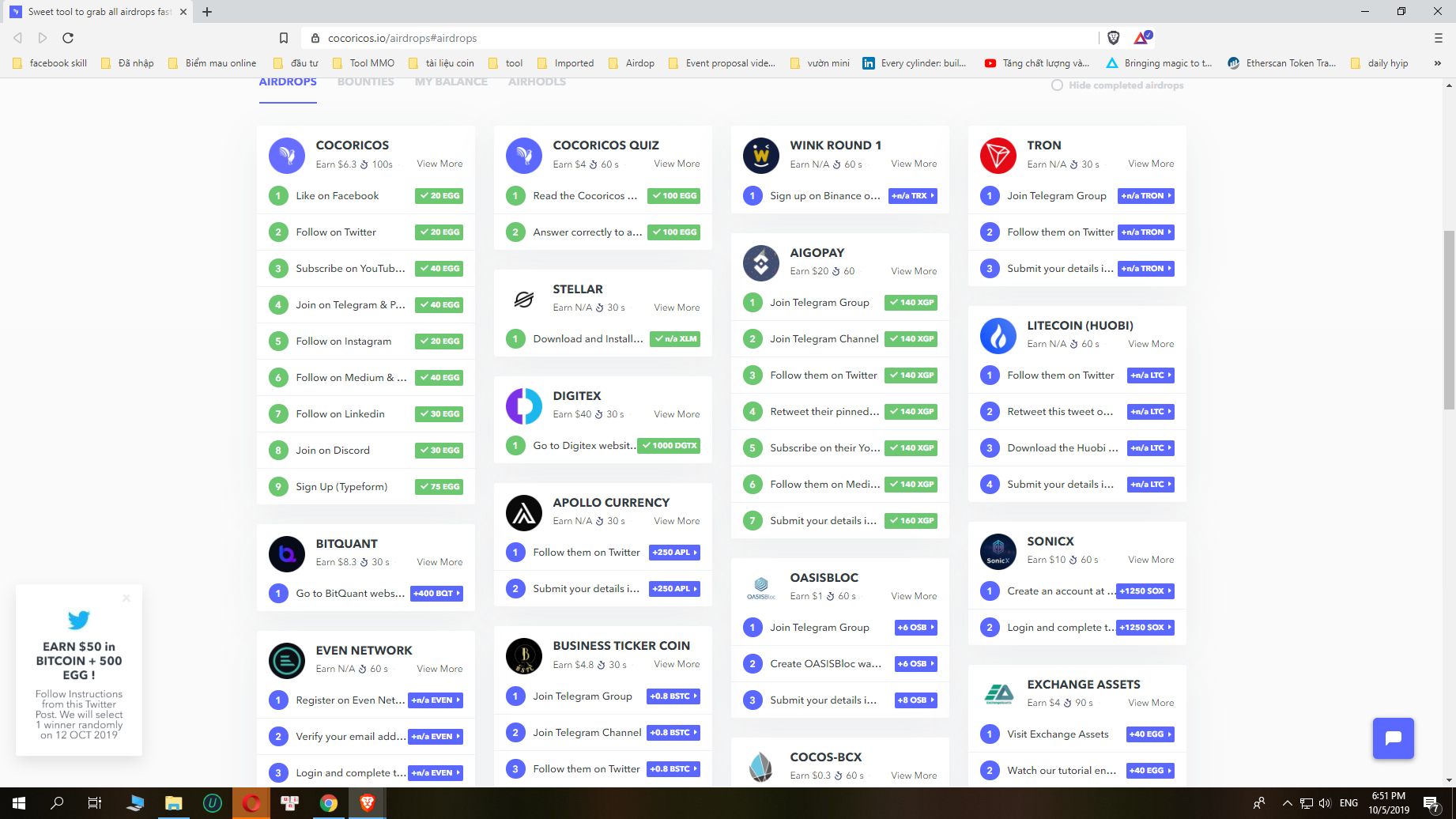Click Sign Up (Typeform) task
The width and height of the screenshot is (1456, 819).
tap(365, 487)
